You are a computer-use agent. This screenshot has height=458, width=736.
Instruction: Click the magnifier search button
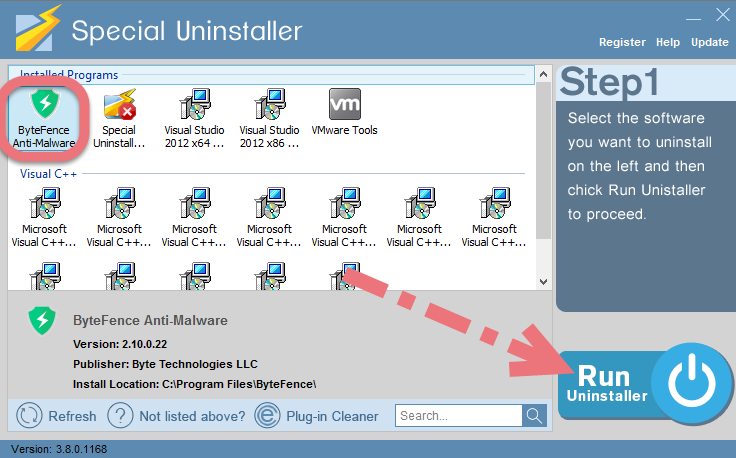(x=534, y=416)
